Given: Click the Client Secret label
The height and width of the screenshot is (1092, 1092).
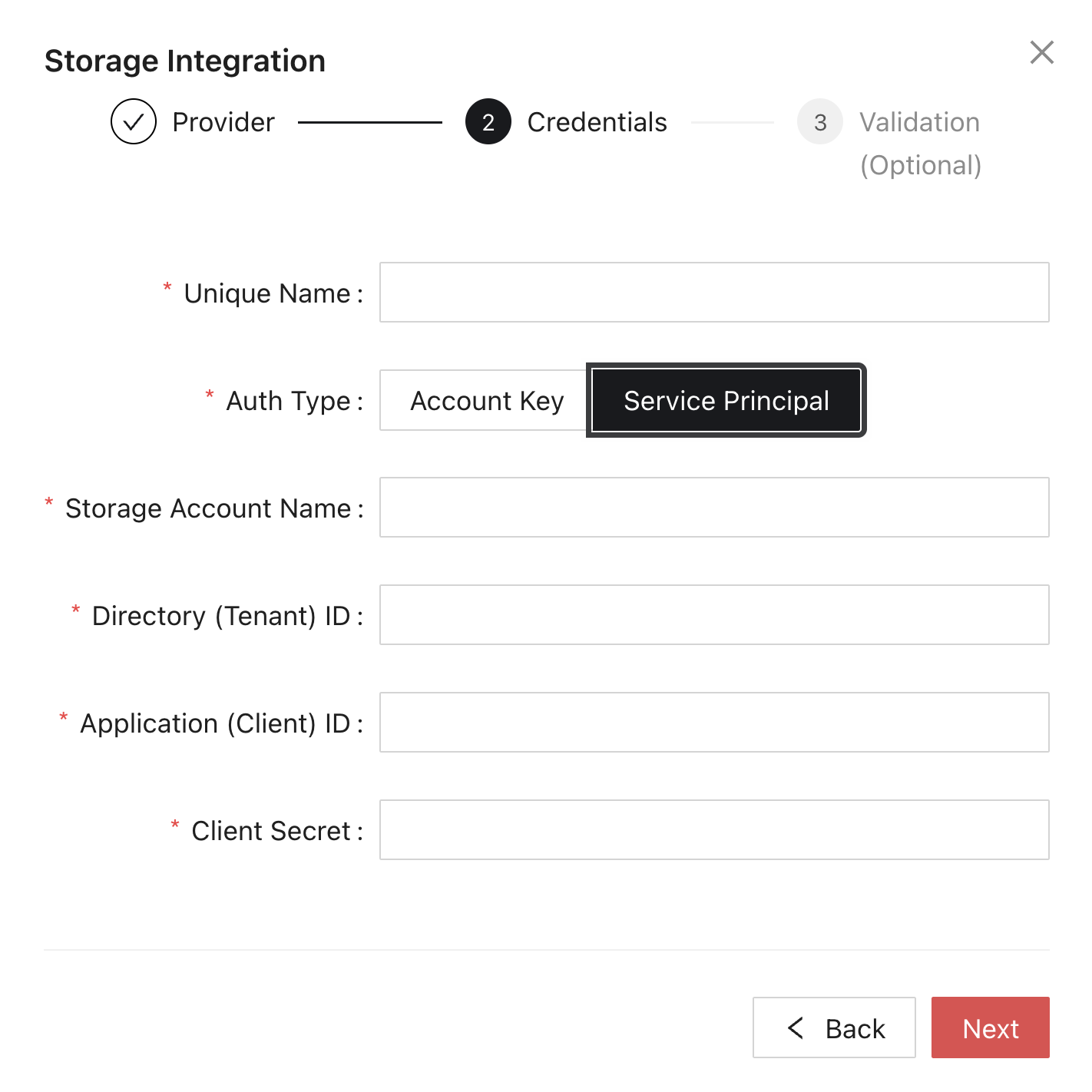Looking at the screenshot, I should pyautogui.click(x=271, y=831).
